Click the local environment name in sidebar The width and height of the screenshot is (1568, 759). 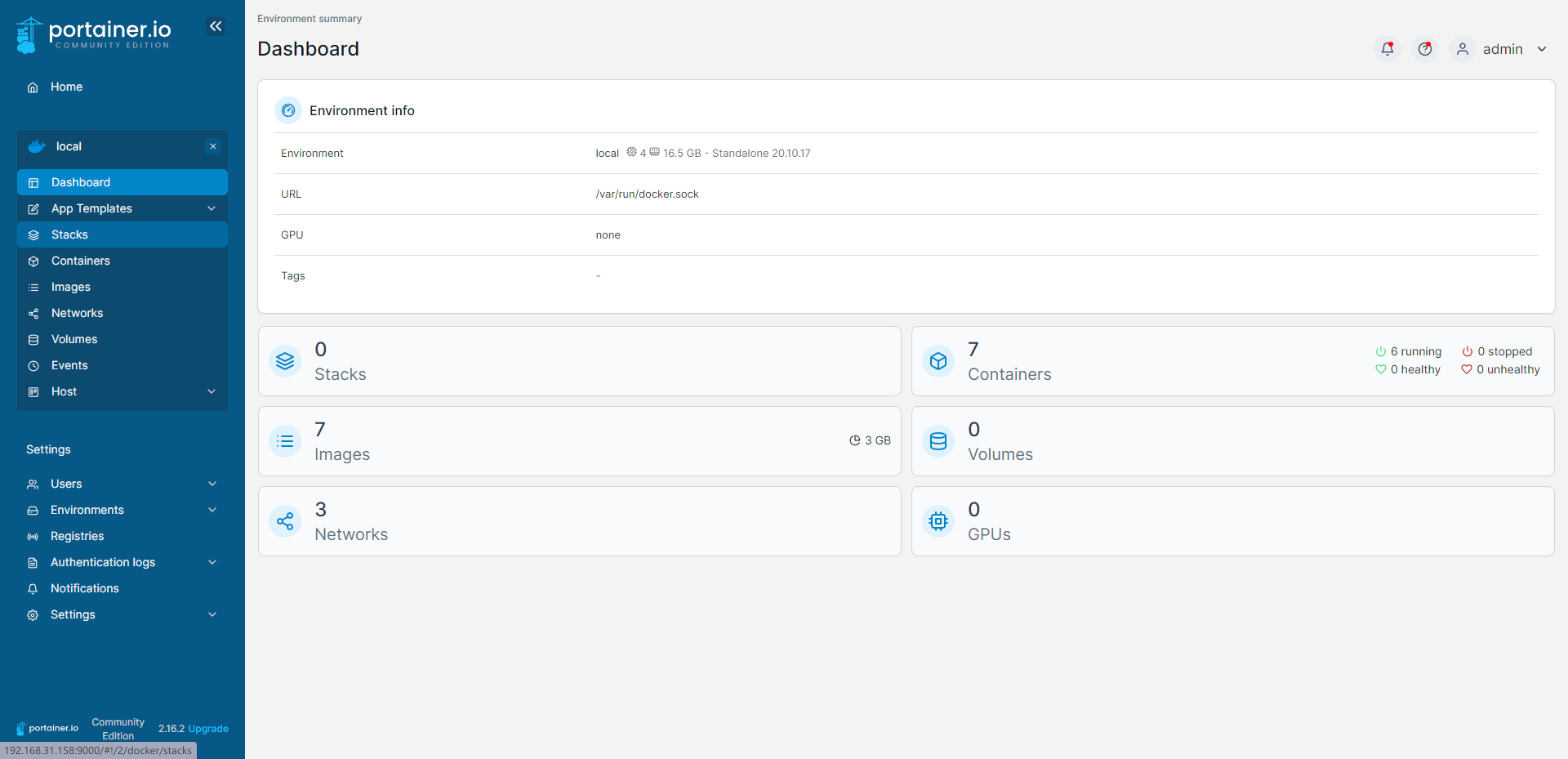(x=69, y=146)
